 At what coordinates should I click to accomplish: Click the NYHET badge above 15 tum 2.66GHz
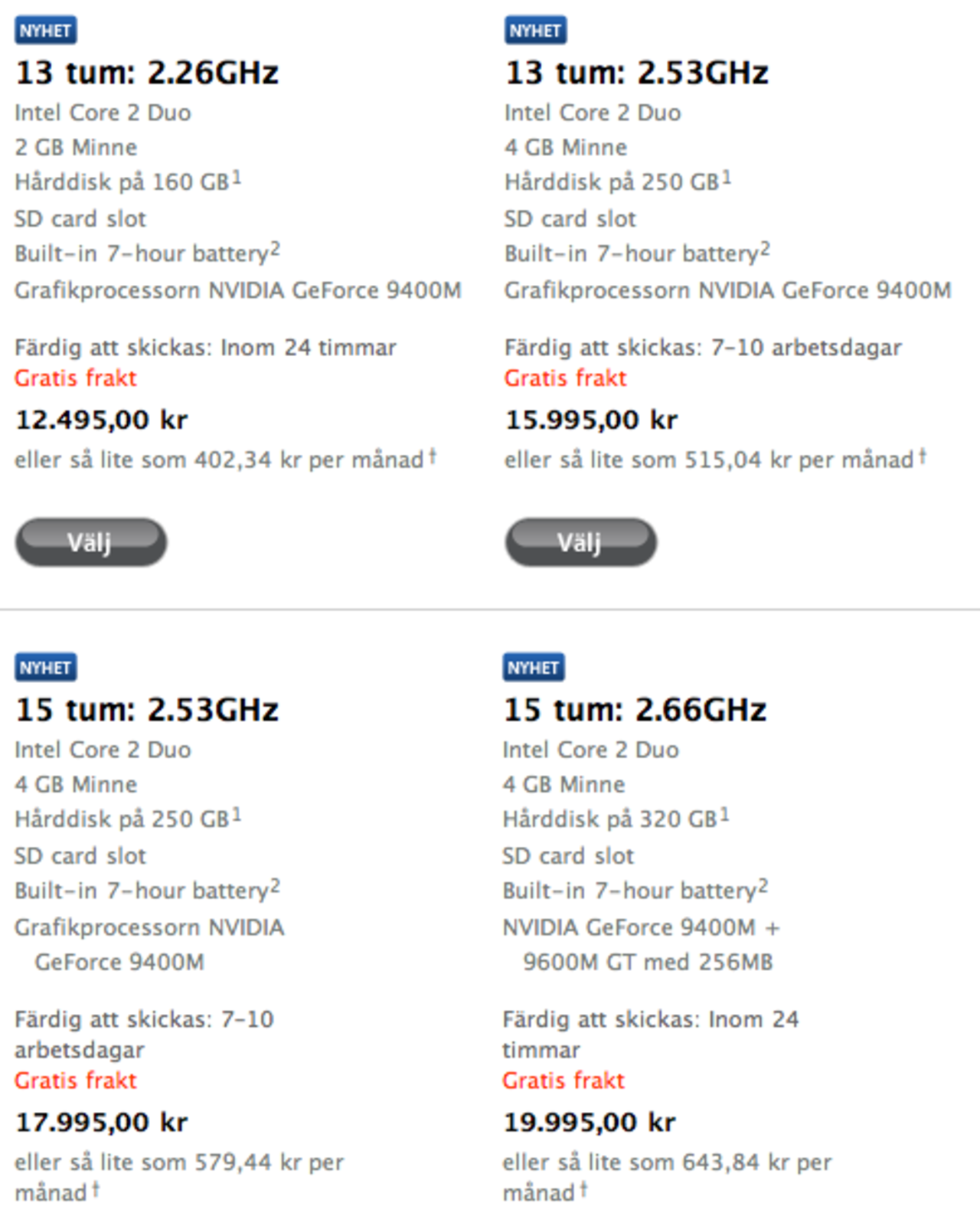(x=534, y=668)
